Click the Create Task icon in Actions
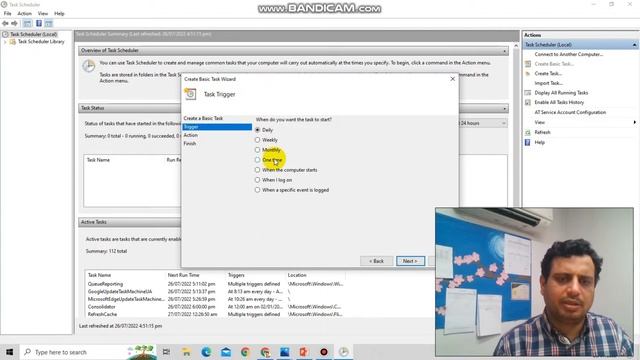 tap(528, 73)
